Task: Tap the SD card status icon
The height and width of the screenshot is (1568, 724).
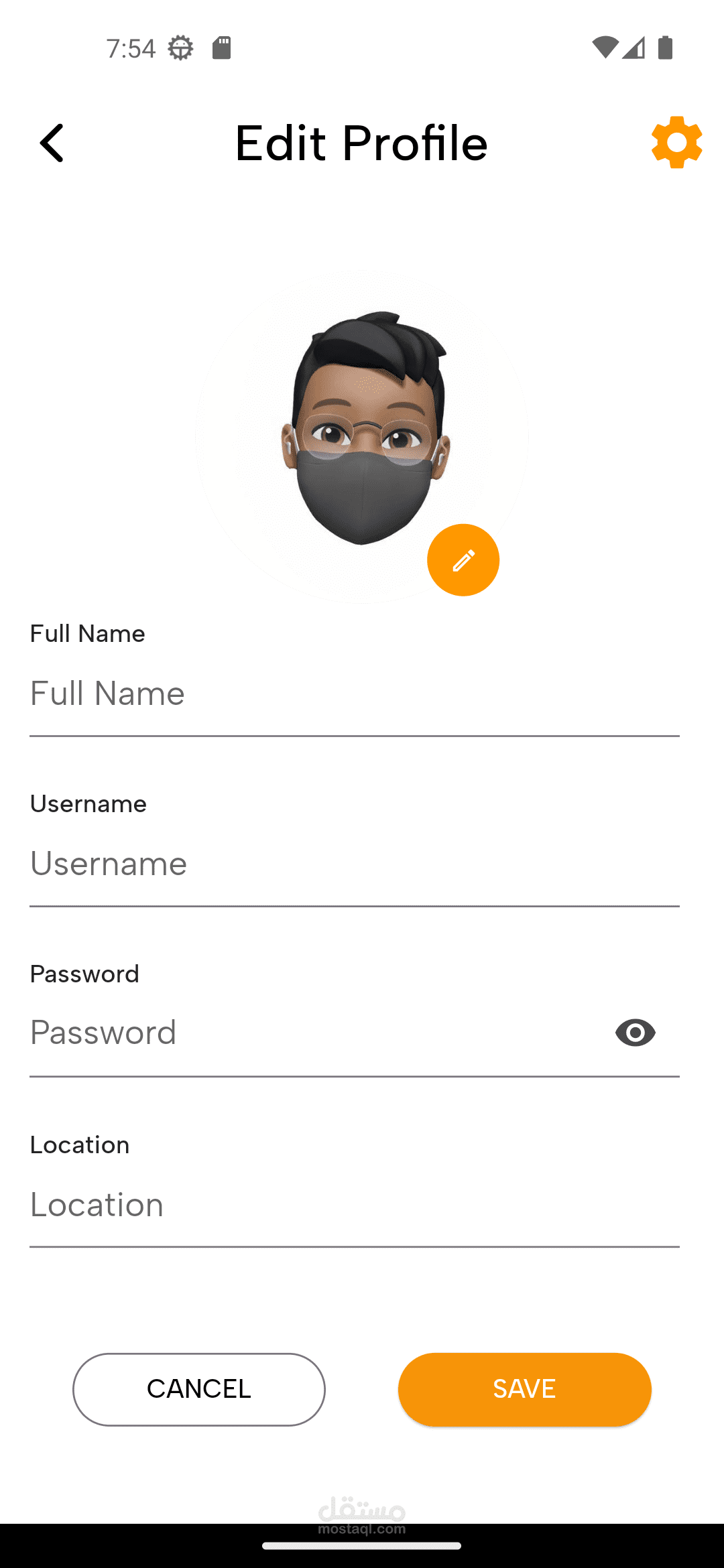Action: 222,48
